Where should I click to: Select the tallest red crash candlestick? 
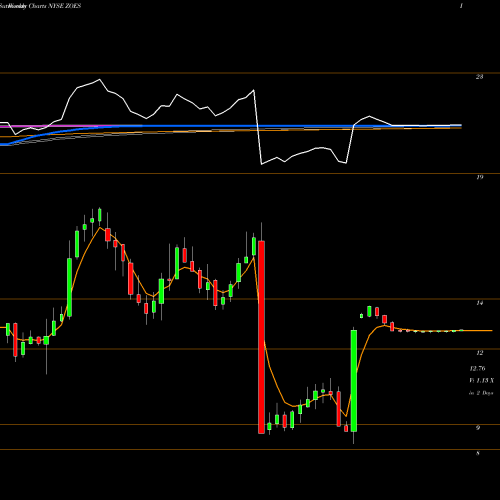pyautogui.click(x=261, y=337)
